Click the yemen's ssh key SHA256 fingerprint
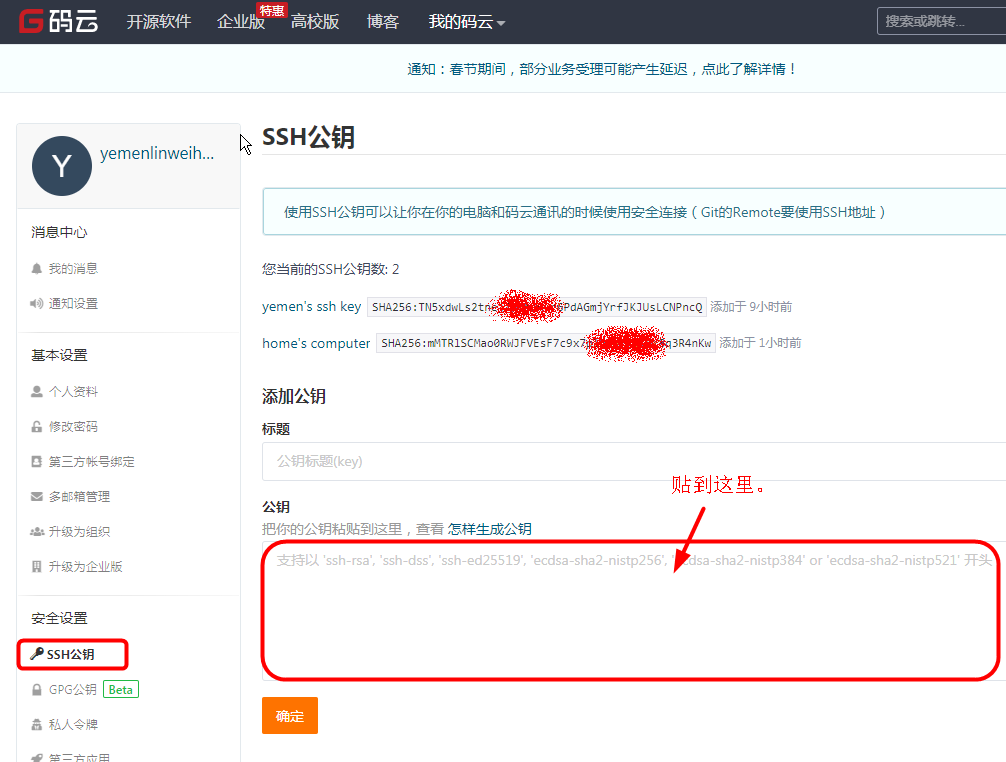Viewport: 1006px width, 762px height. [536, 307]
